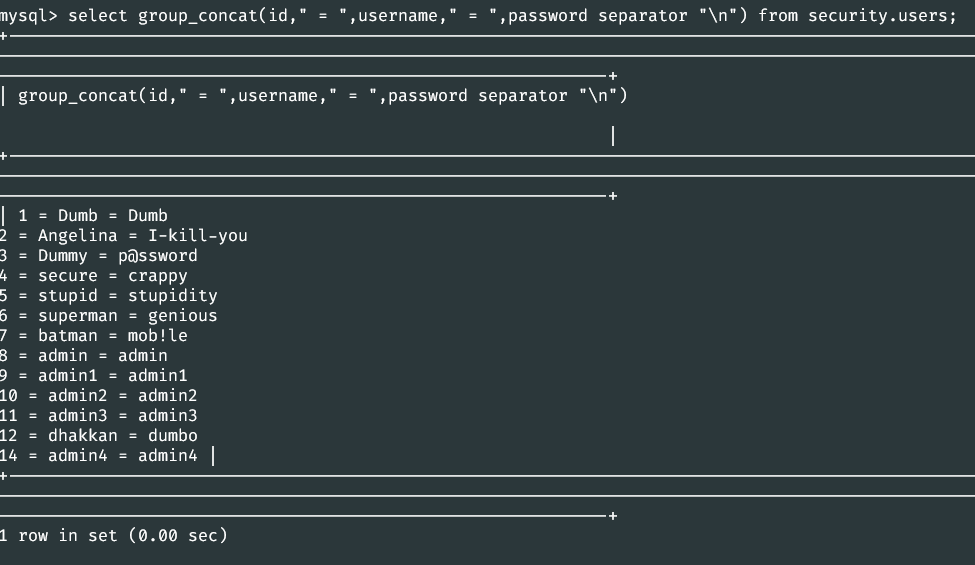Click the row starting with 10 = admin2
This screenshot has height=565, width=975.
99,395
